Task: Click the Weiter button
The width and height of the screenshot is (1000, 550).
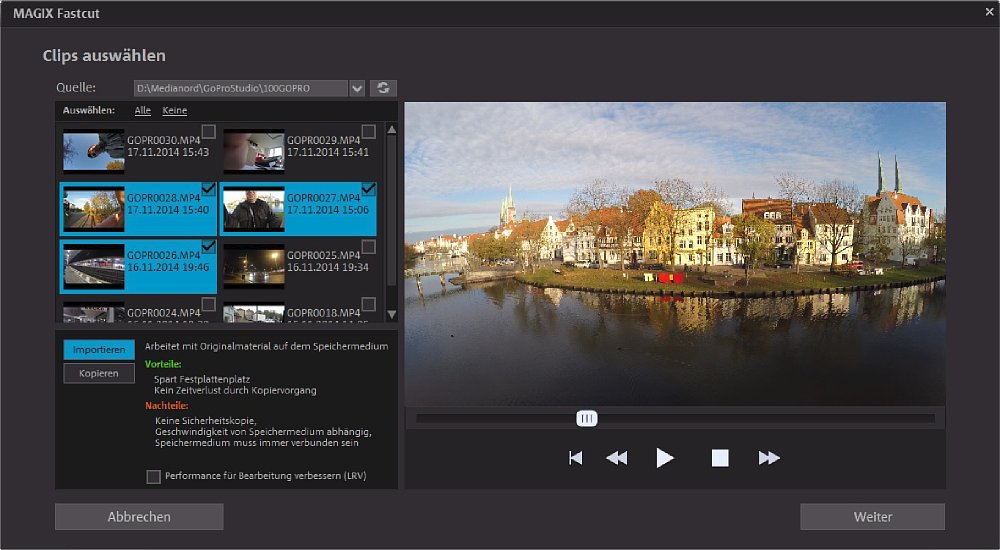Action: click(x=872, y=517)
